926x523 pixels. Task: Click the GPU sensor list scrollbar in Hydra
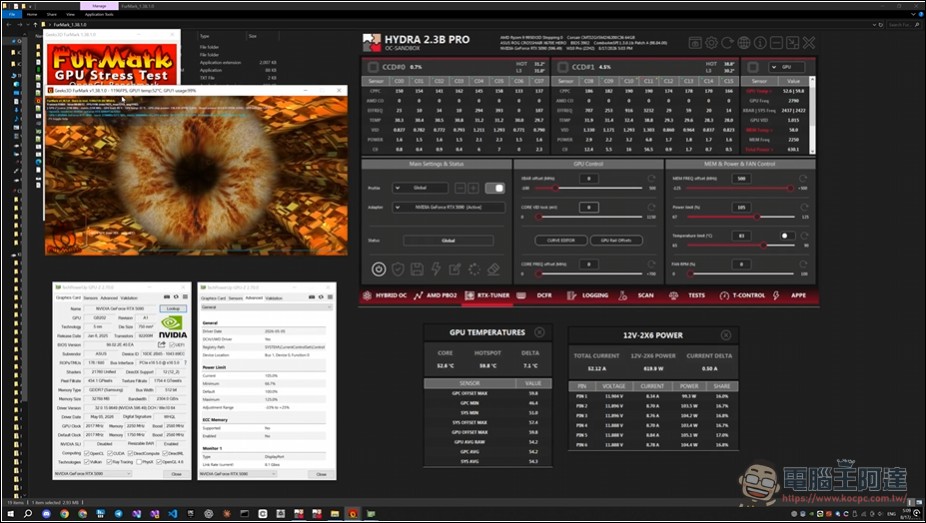pos(812,115)
